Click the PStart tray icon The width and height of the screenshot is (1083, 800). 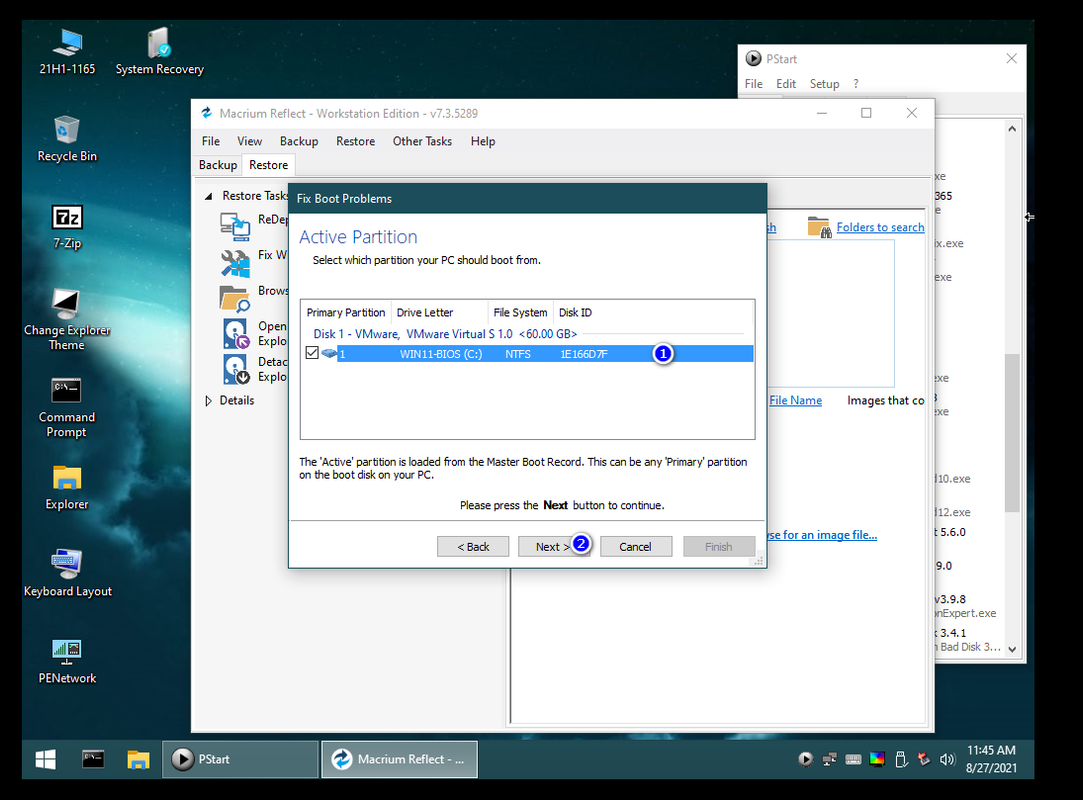pyautogui.click(x=805, y=759)
